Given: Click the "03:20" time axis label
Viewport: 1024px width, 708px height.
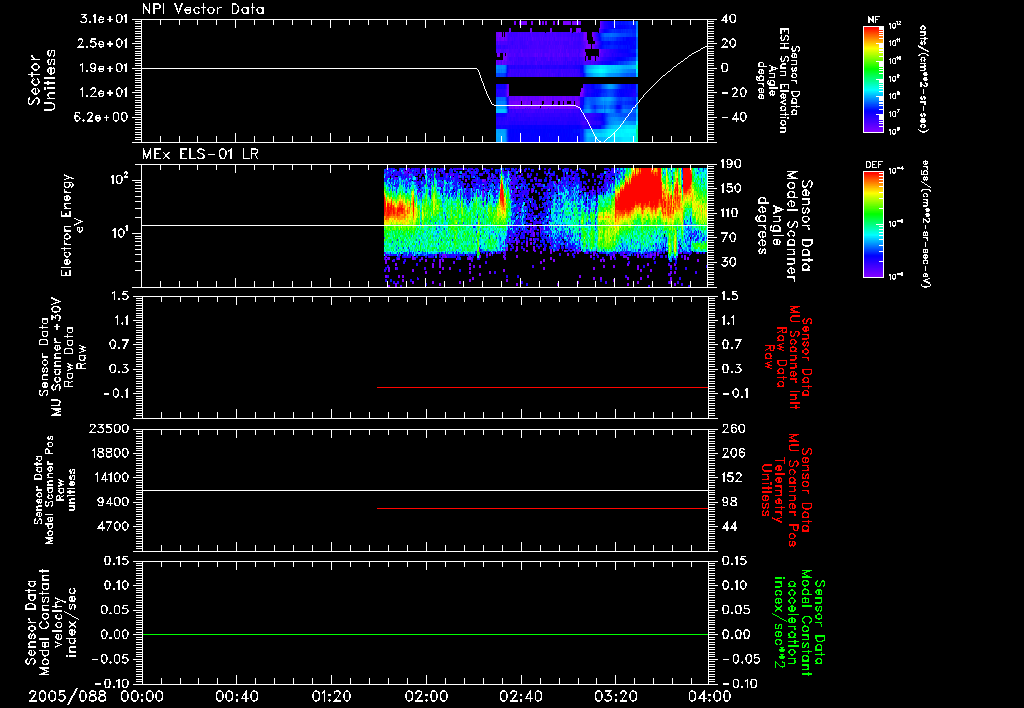Looking at the screenshot, I should [615, 696].
